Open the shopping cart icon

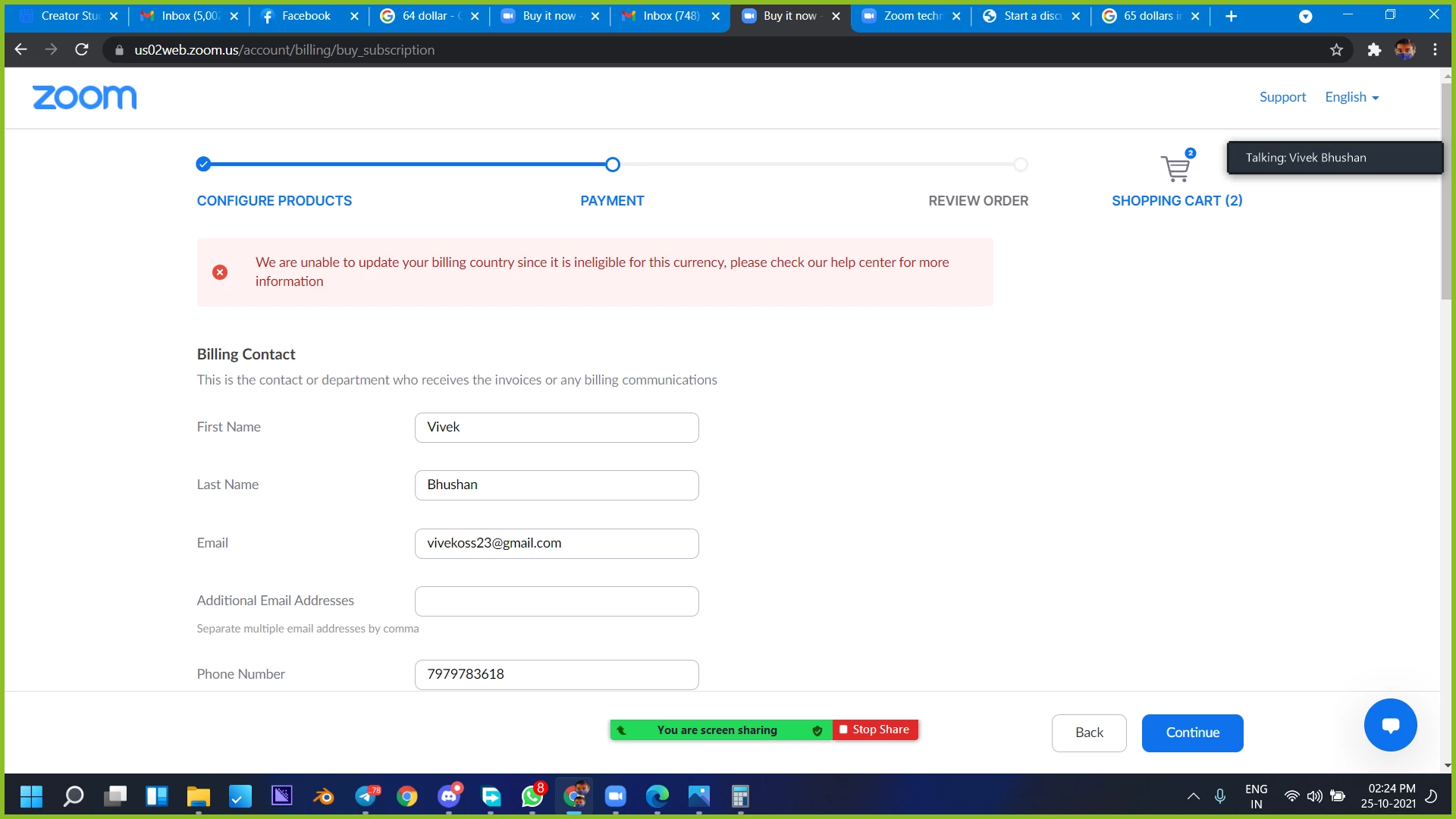pos(1175,168)
